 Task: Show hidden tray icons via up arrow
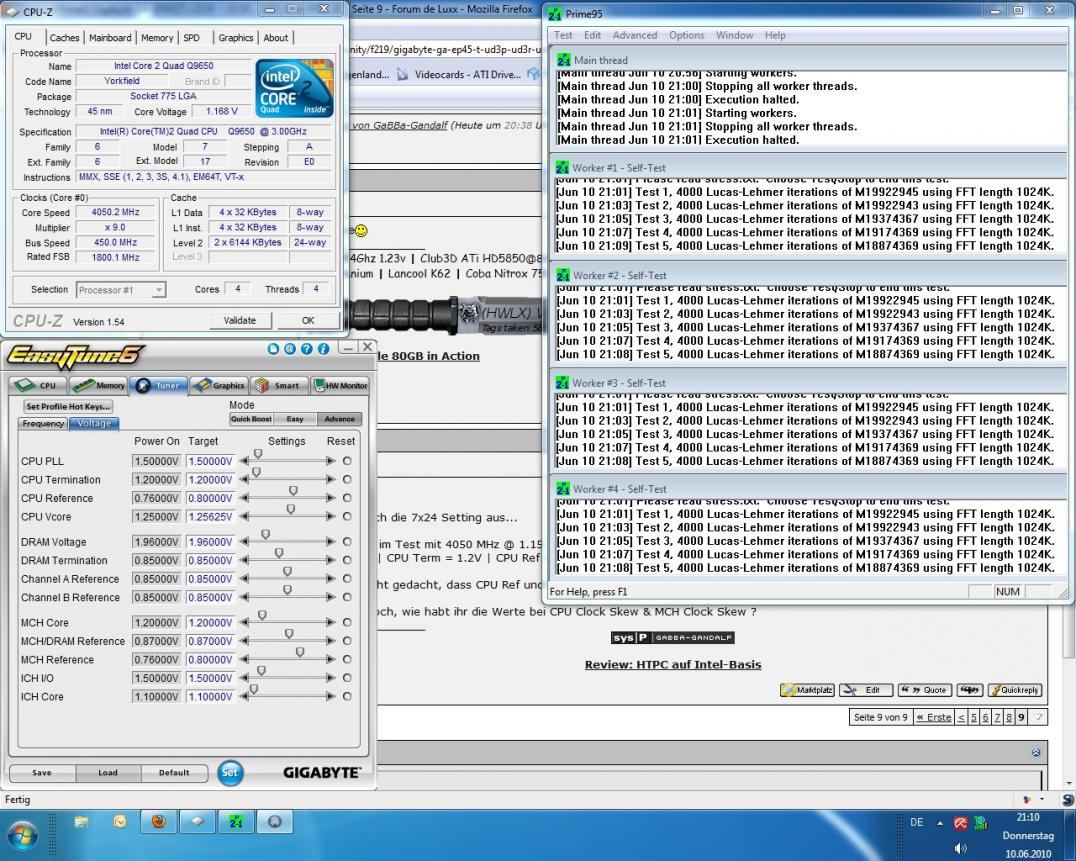point(939,823)
